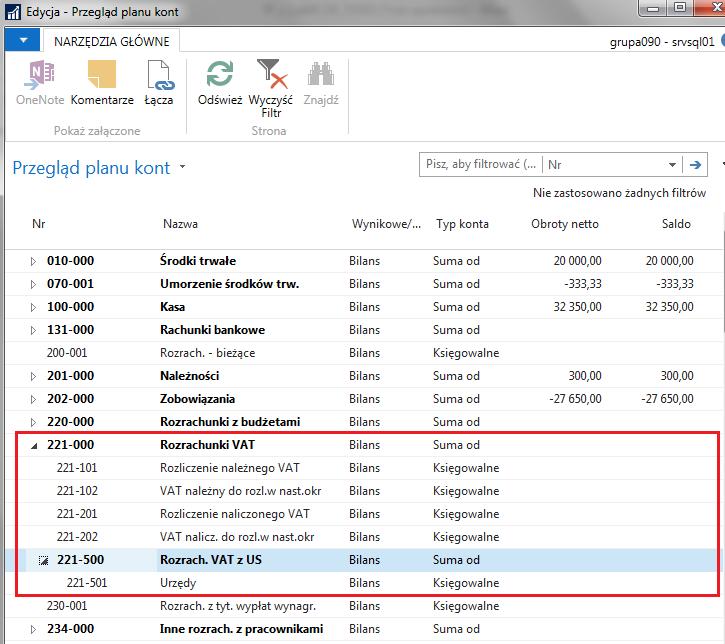Click Bilans in the Rachunki bankowe row

click(364, 330)
